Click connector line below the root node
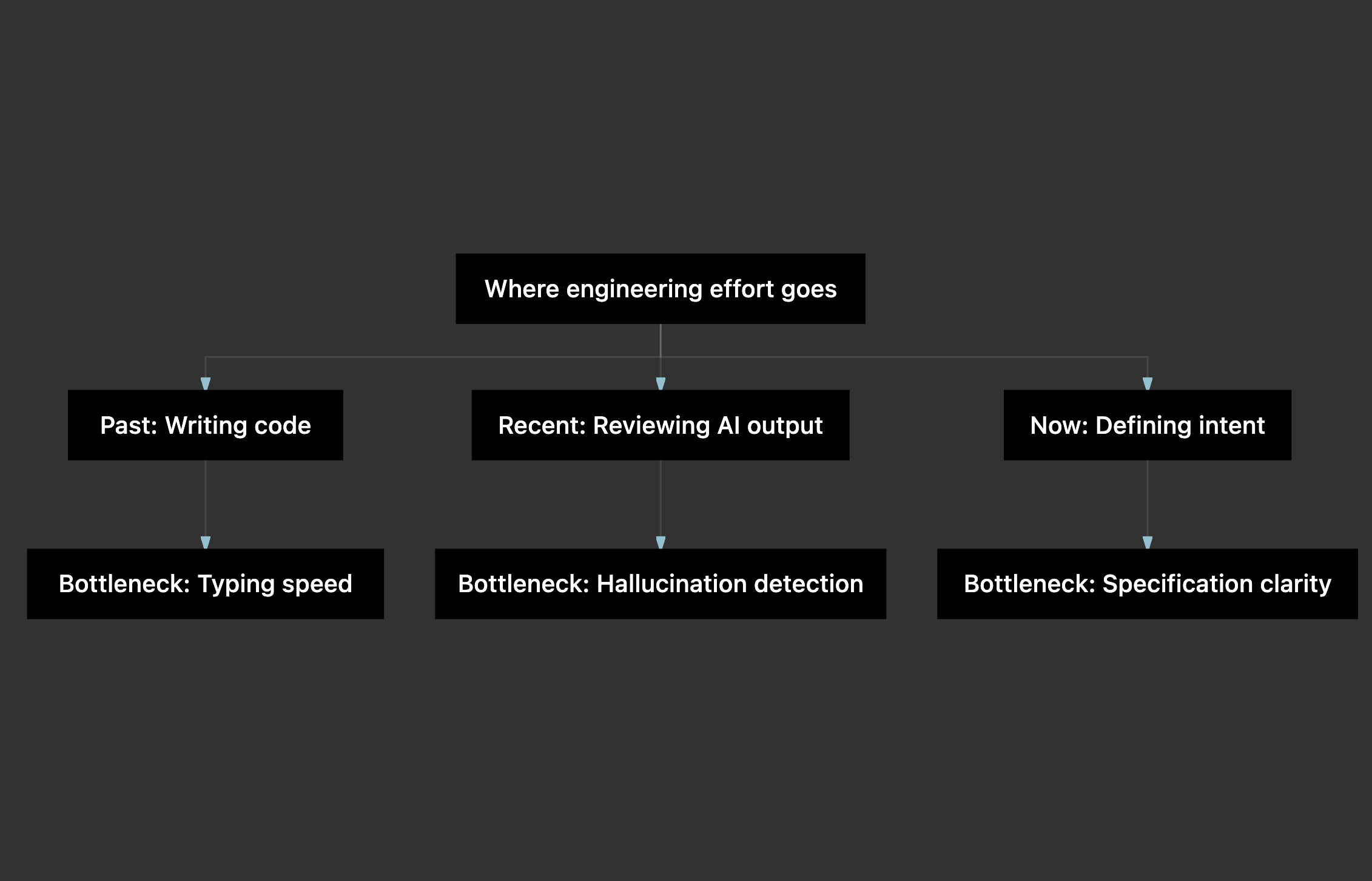Viewport: 1372px width, 881px height. pos(661,340)
